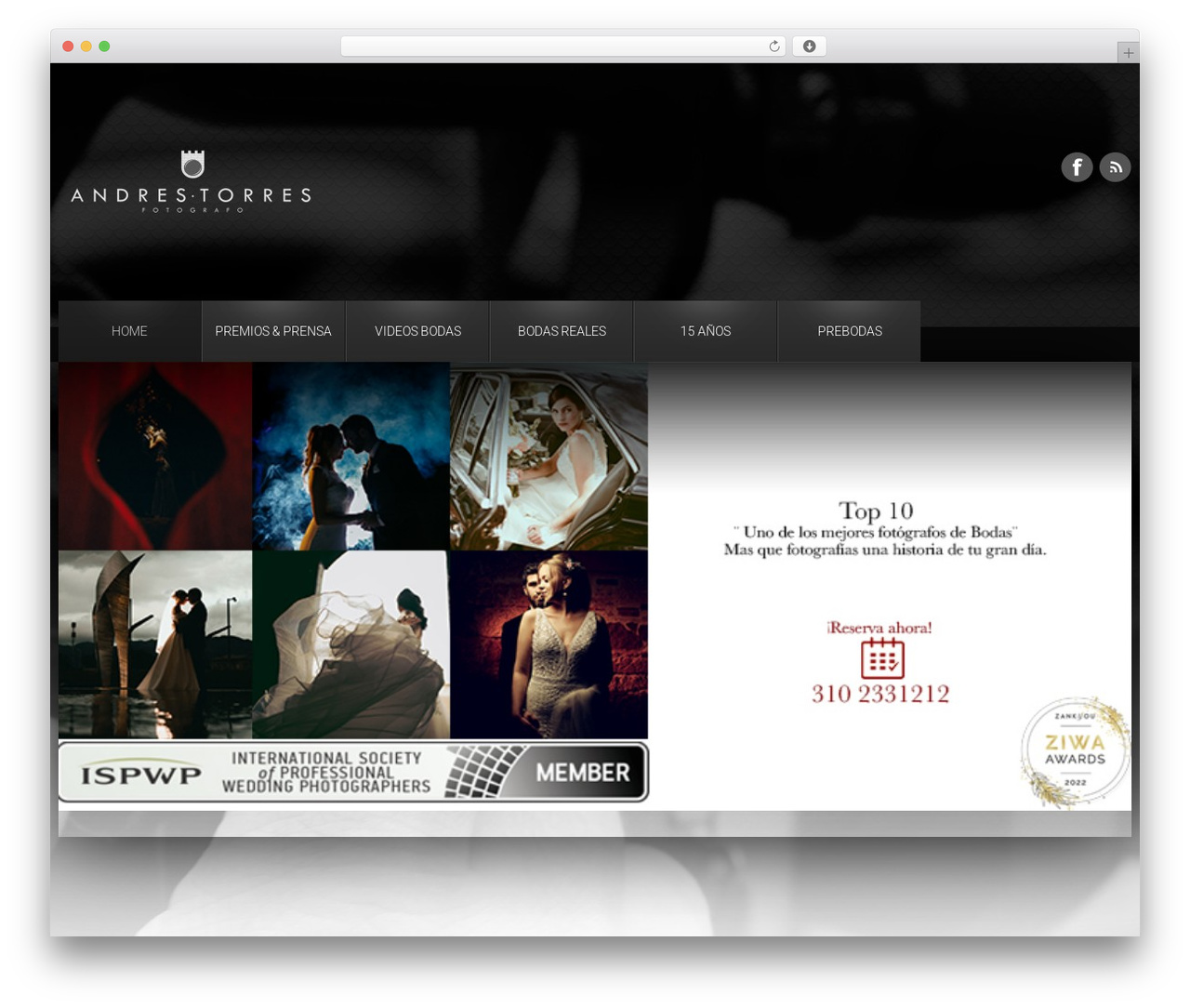Image resolution: width=1190 pixels, height=1008 pixels.
Task: Open the ZIWA Awards 2022 badge
Action: (1076, 752)
